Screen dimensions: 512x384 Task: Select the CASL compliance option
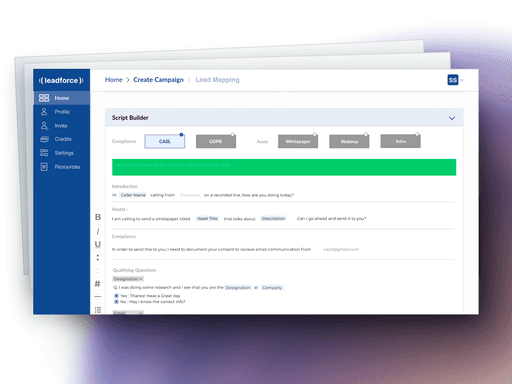[165, 141]
